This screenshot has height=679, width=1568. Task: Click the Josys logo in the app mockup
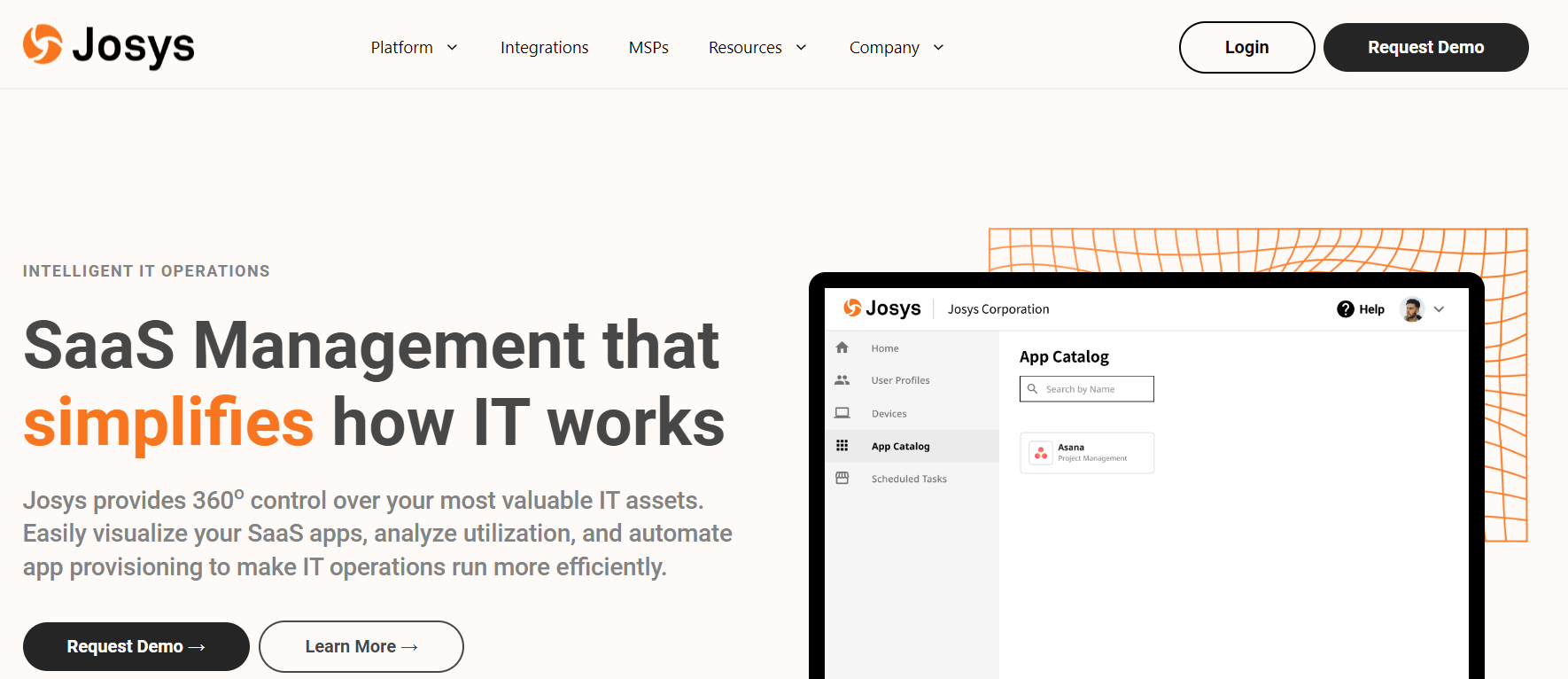pos(882,308)
